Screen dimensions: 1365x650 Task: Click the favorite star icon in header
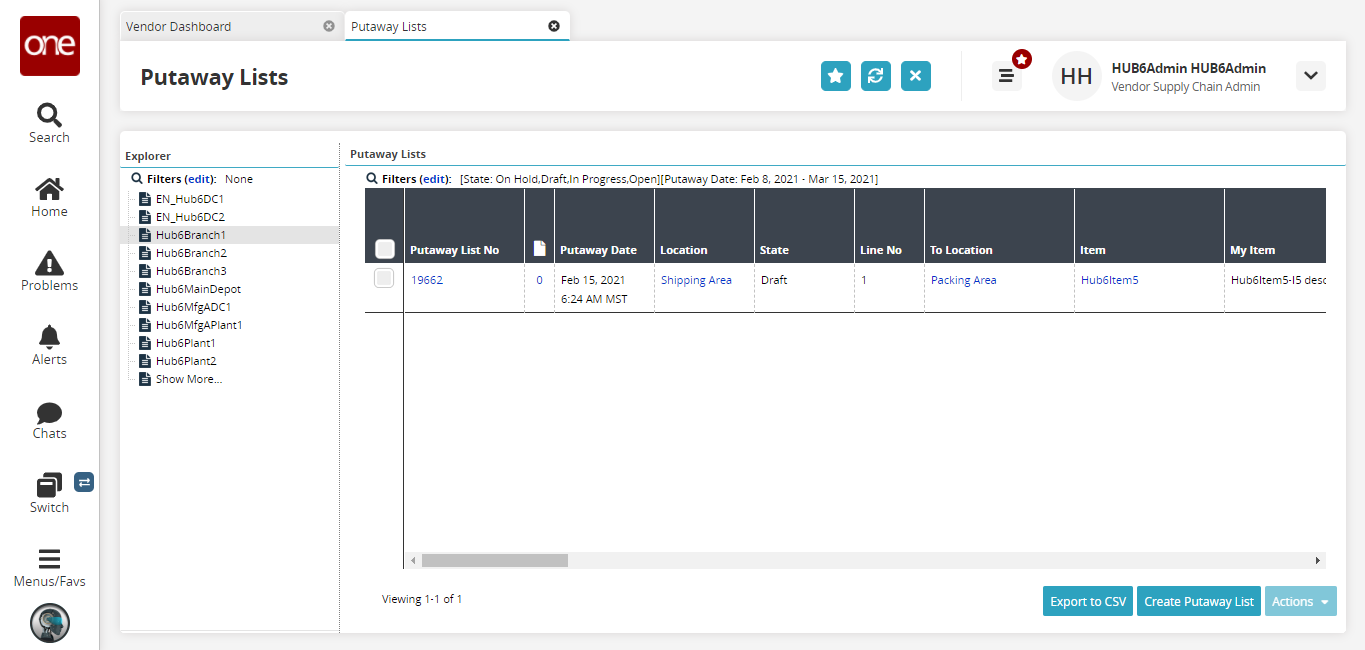[836, 76]
